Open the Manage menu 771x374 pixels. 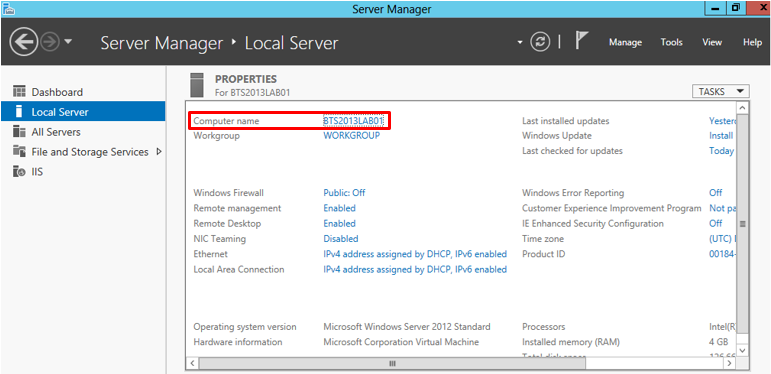click(x=625, y=43)
